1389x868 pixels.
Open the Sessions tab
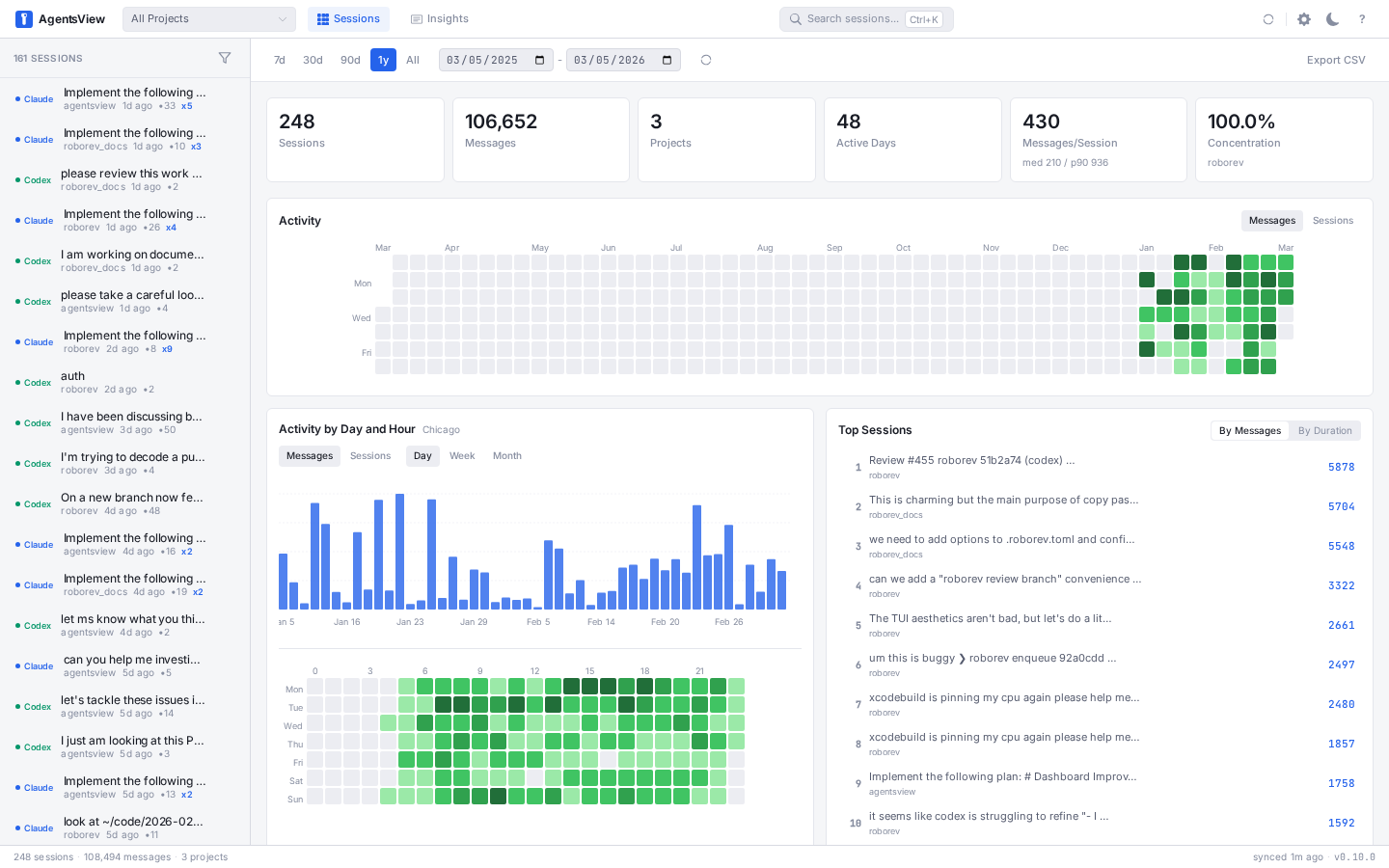click(x=348, y=19)
